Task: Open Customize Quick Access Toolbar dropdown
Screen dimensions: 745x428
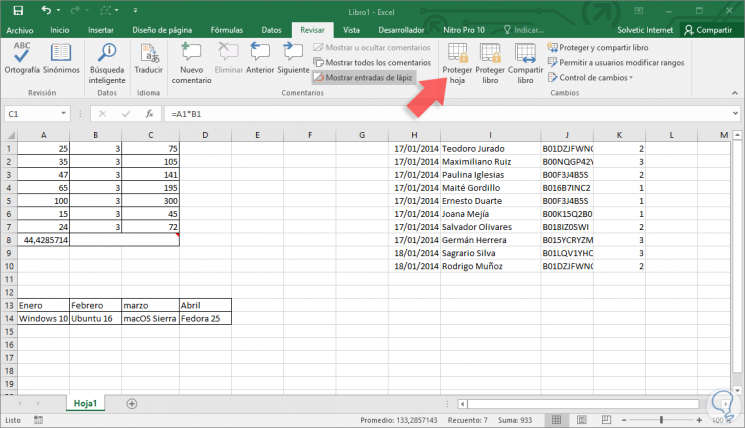Action: click(x=135, y=10)
